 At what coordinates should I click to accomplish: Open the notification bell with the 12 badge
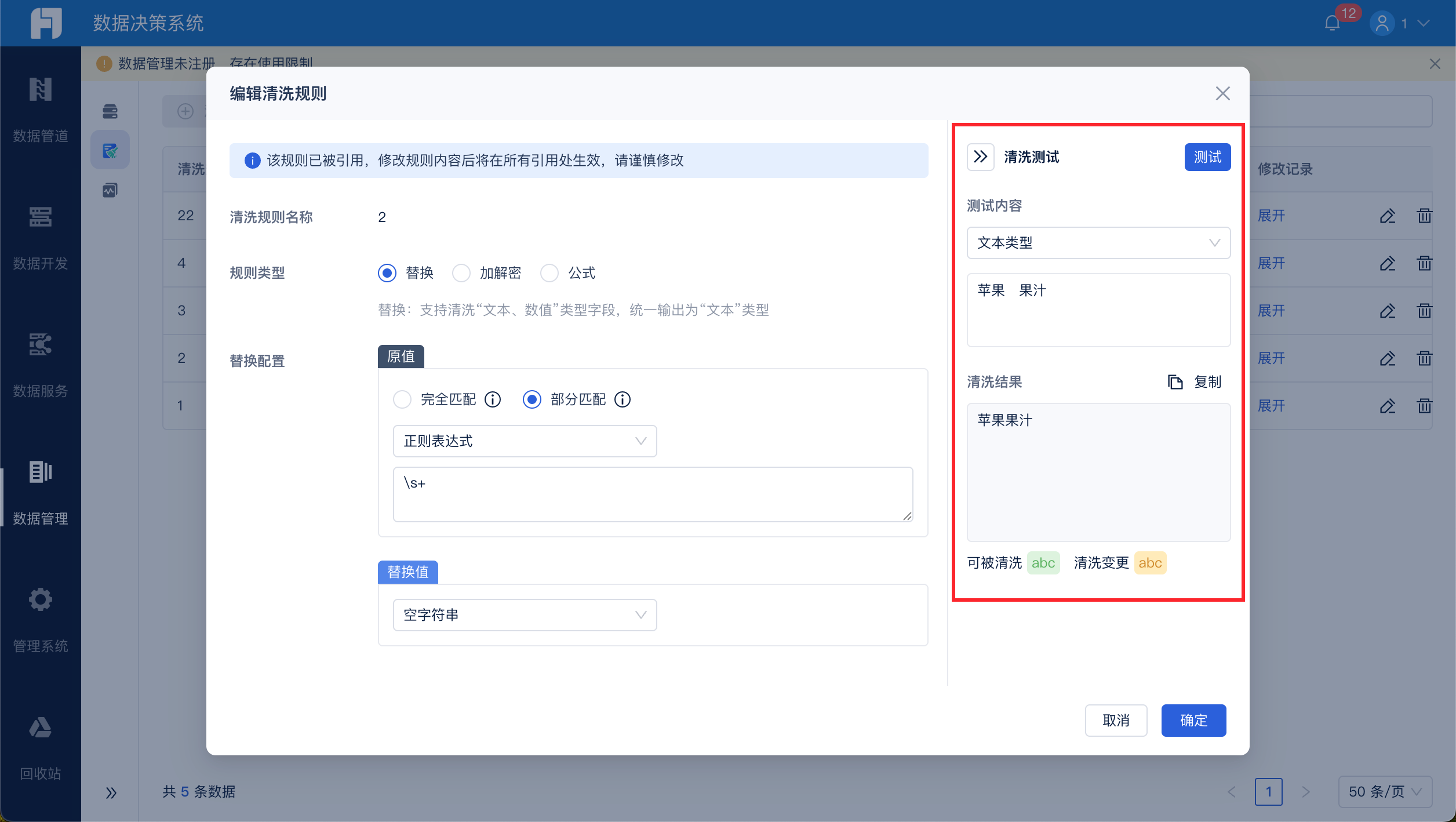click(1332, 23)
